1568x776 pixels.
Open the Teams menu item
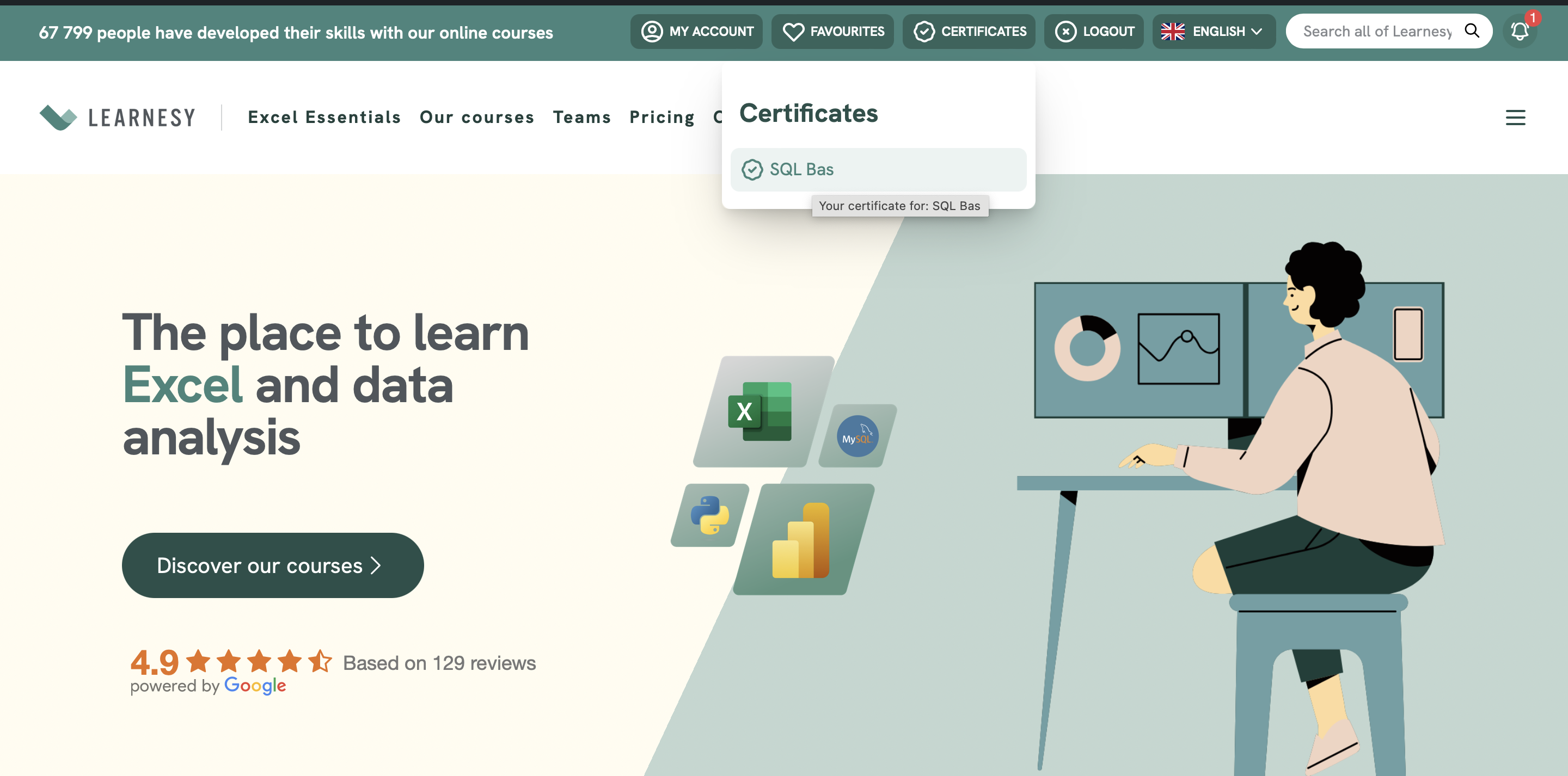[581, 117]
